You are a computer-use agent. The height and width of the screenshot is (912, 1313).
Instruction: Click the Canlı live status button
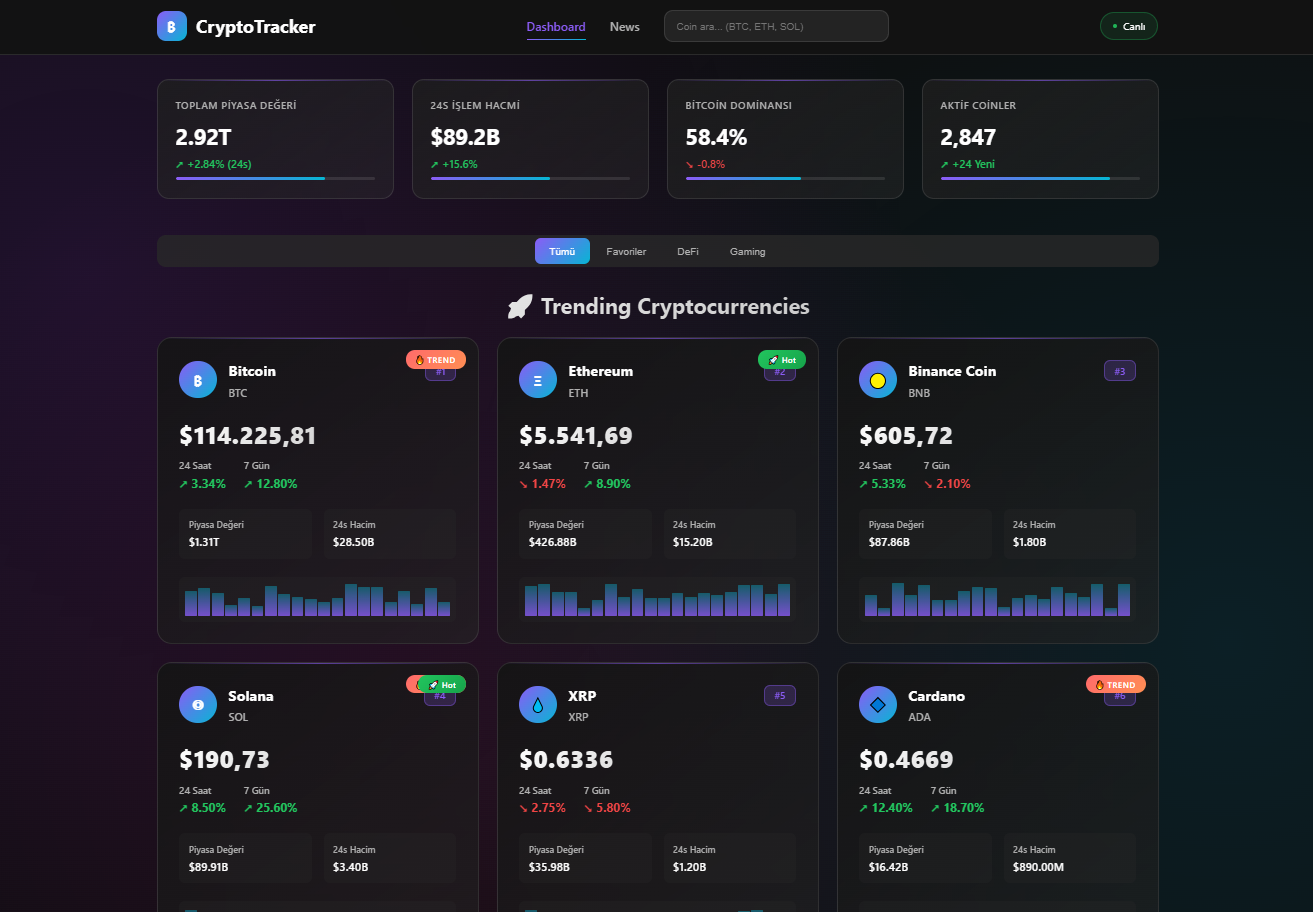1129,26
